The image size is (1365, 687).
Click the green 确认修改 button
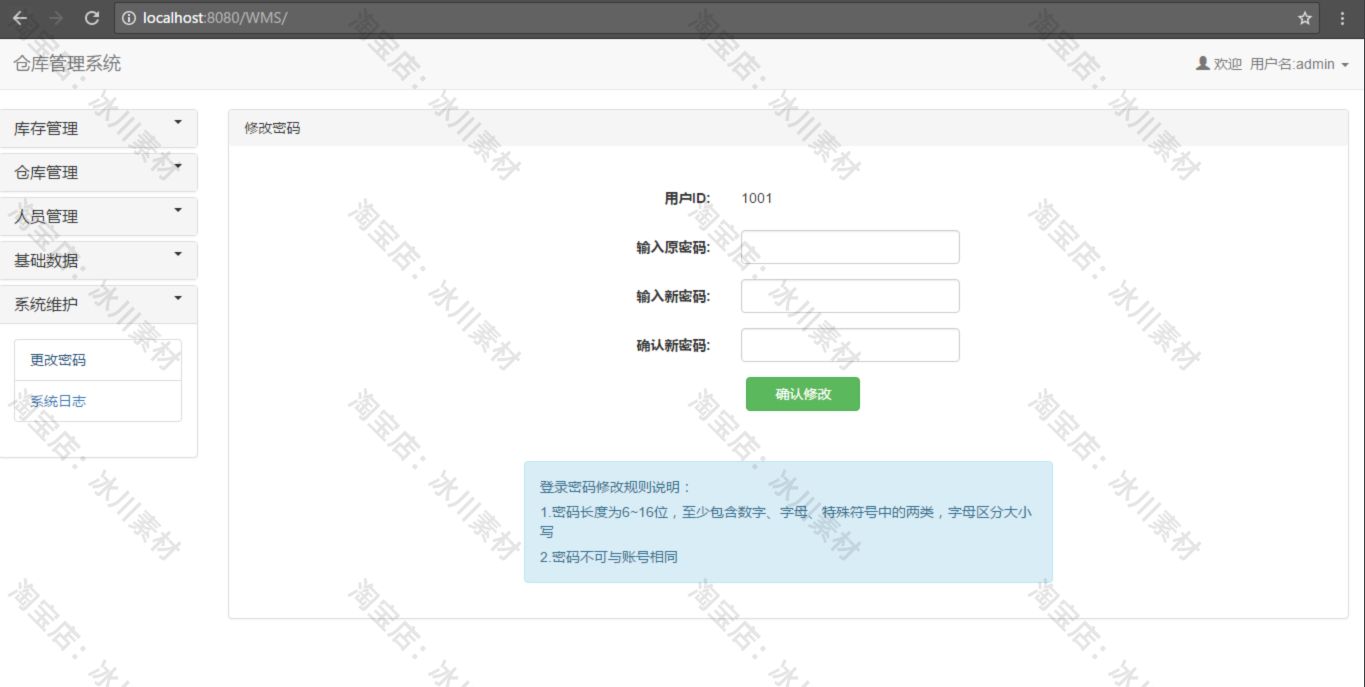click(x=803, y=394)
